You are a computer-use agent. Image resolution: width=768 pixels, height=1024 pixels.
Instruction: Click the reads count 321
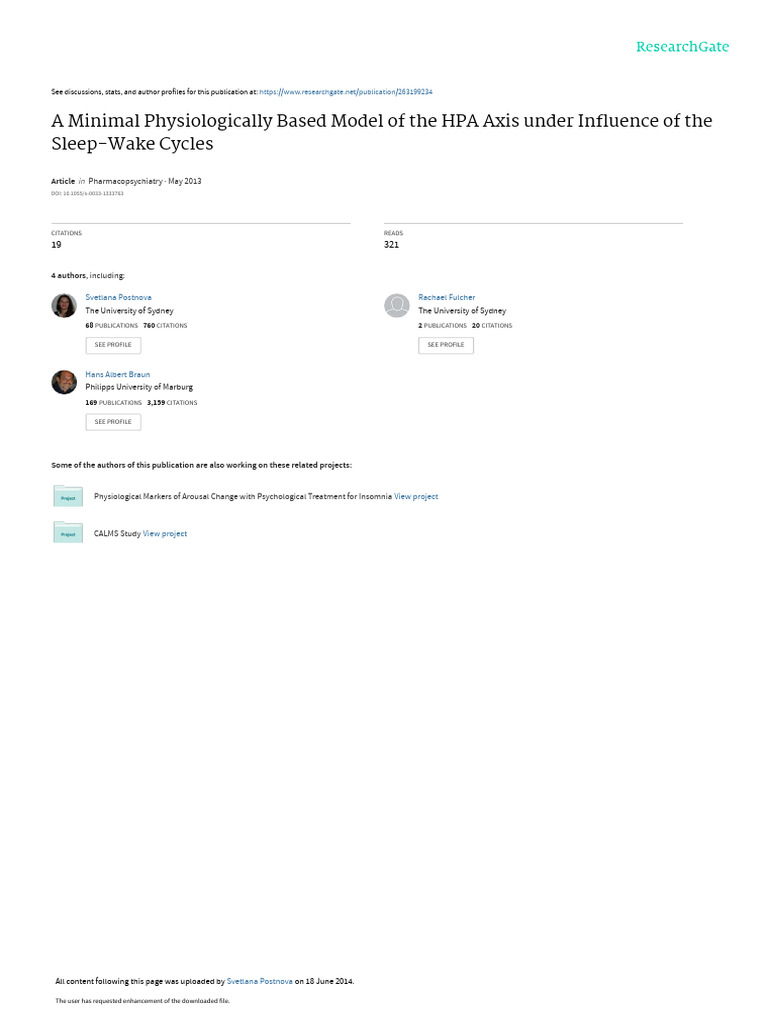(391, 244)
